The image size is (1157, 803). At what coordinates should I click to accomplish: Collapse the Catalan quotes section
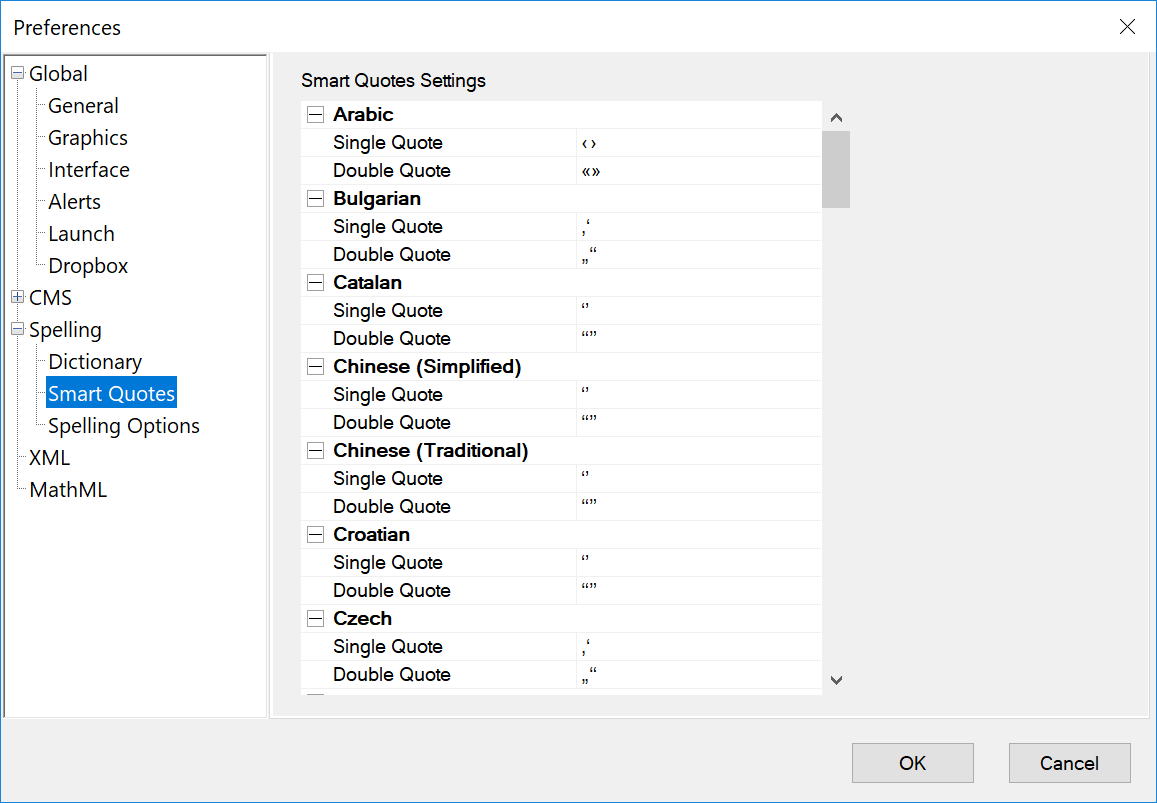tap(314, 282)
